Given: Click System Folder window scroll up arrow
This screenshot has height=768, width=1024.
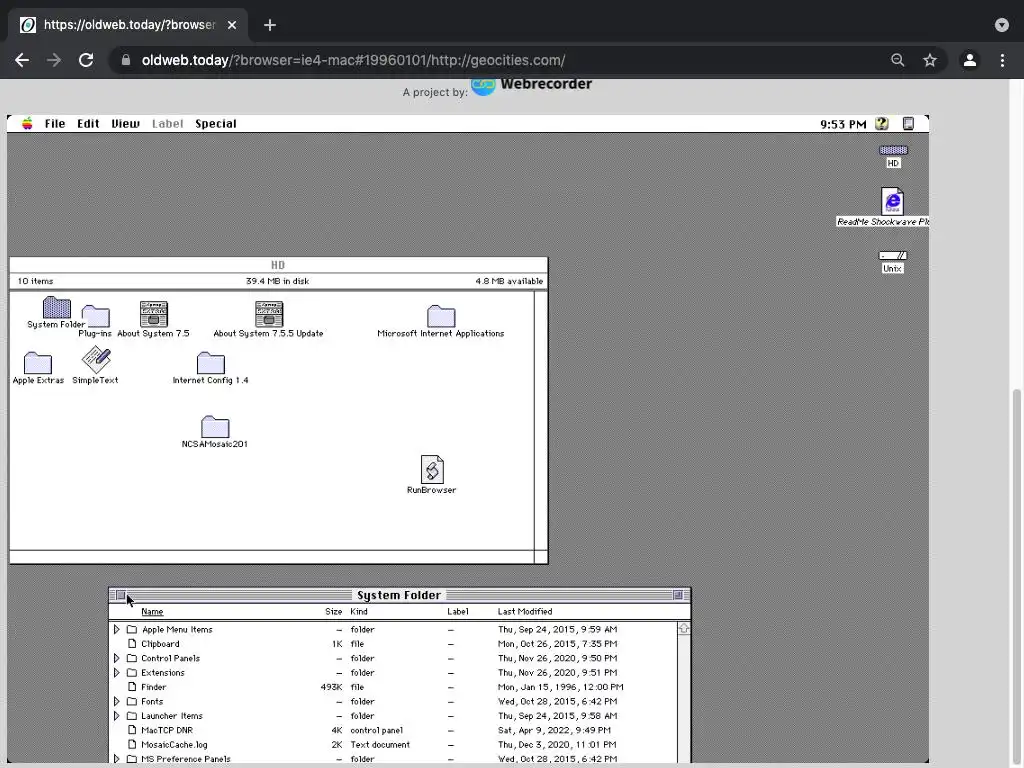Looking at the screenshot, I should [684, 629].
